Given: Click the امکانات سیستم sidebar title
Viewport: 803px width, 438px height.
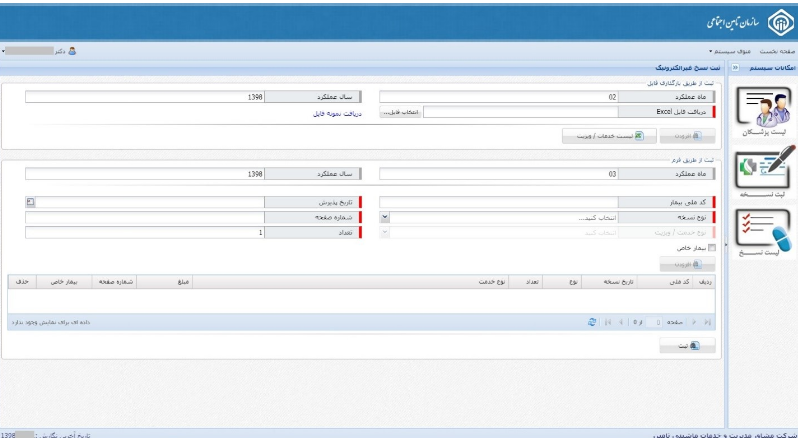Looking at the screenshot, I should 772,68.
